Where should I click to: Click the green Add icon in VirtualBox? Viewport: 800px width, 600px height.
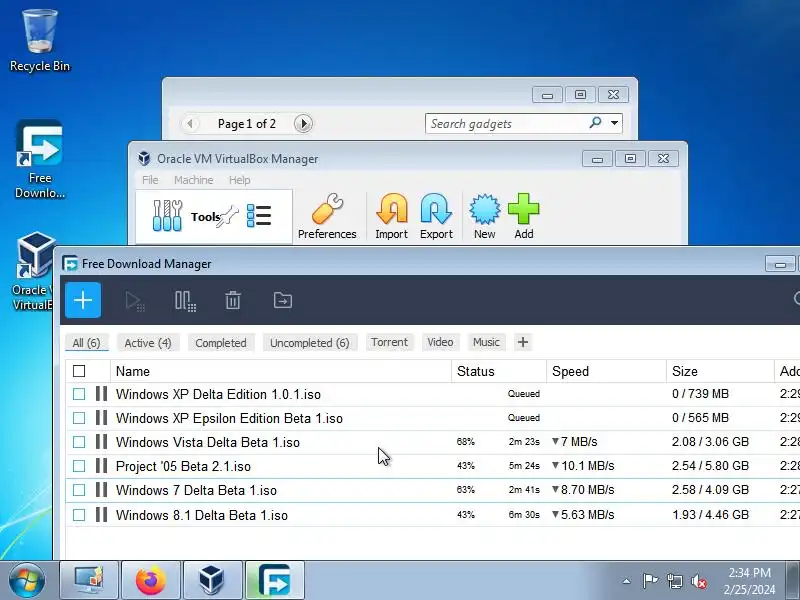pos(523,216)
